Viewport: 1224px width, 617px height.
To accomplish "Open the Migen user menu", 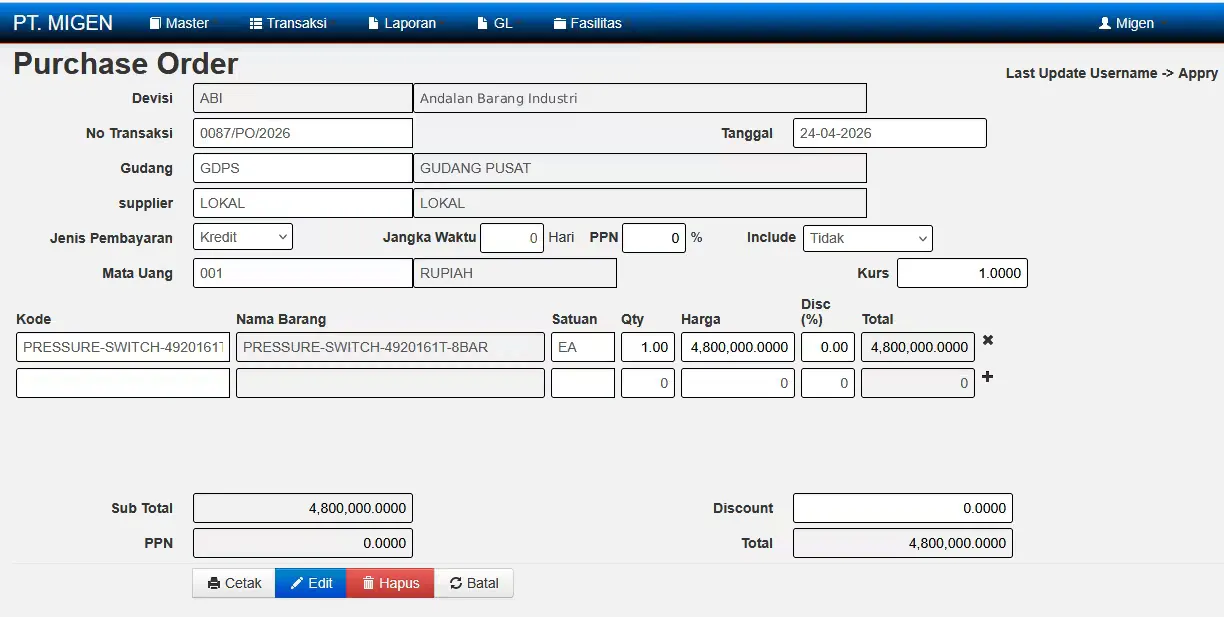I will click(x=1127, y=23).
